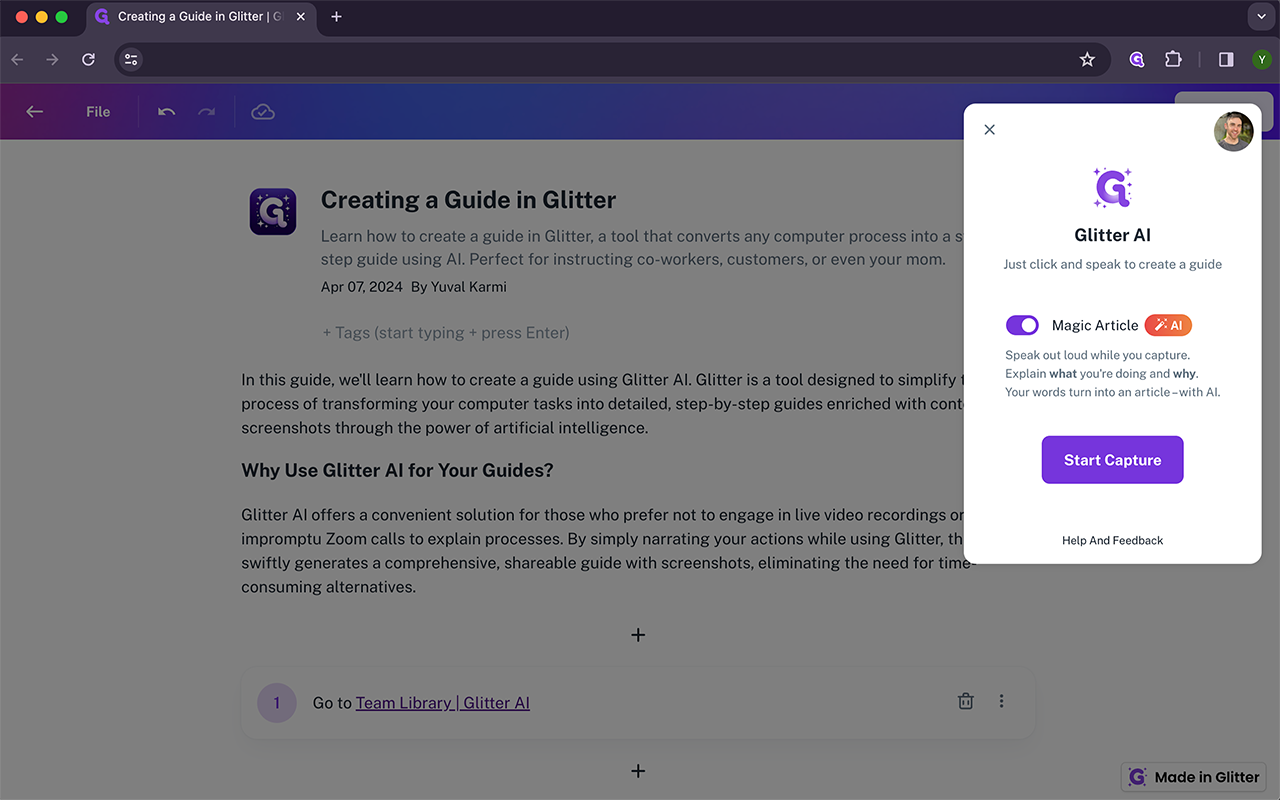This screenshot has width=1280, height=800.
Task: Undo the last edit
Action: [x=166, y=112]
